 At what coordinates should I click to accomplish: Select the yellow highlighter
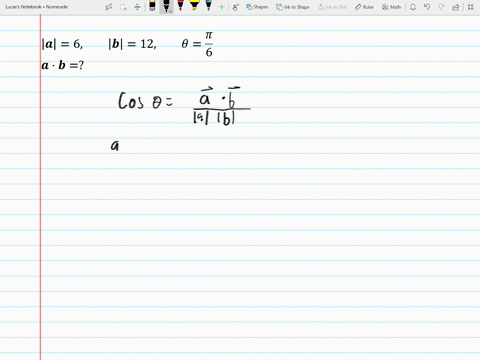[x=194, y=6]
